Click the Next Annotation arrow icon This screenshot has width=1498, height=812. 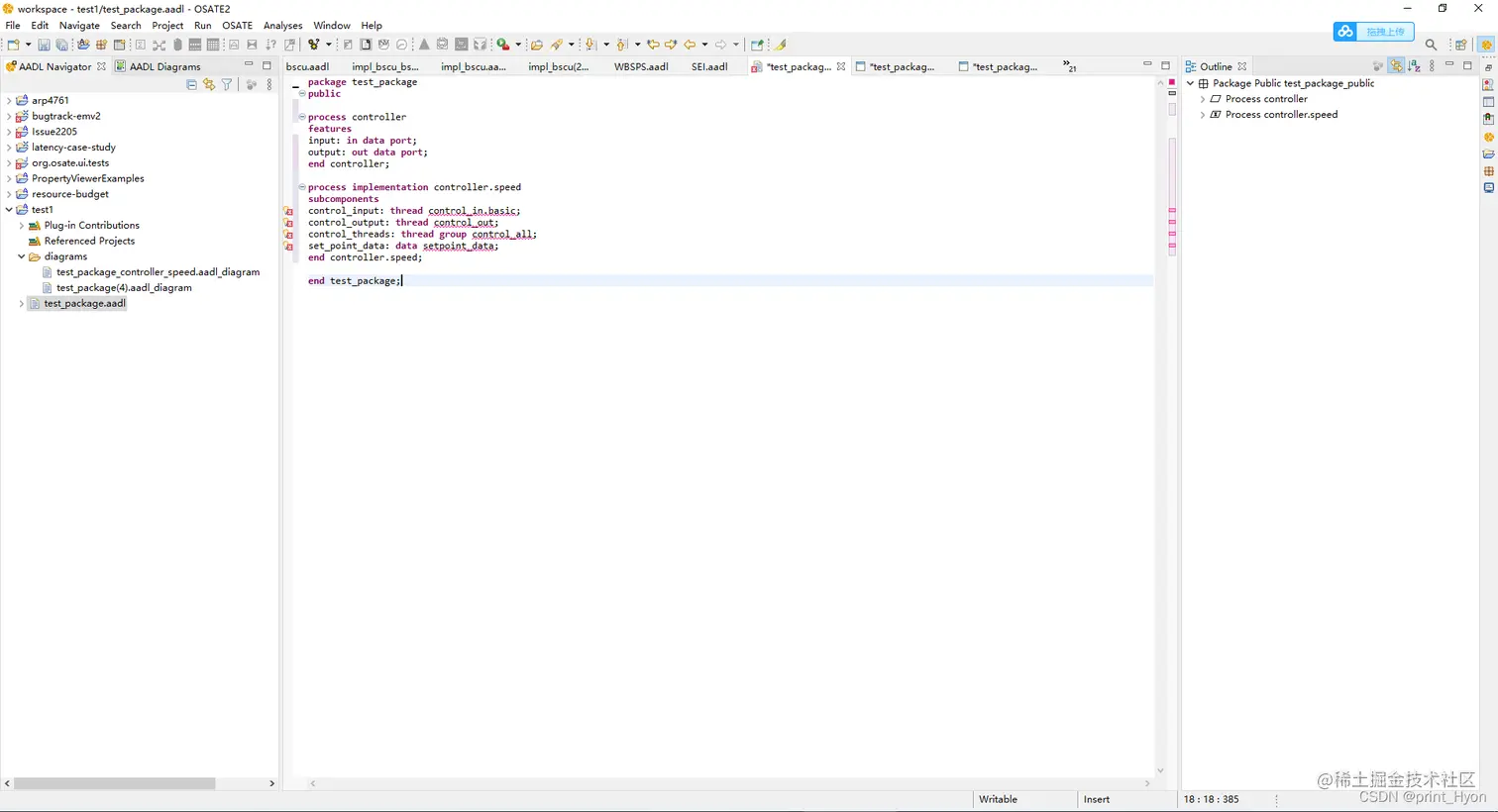[x=590, y=45]
